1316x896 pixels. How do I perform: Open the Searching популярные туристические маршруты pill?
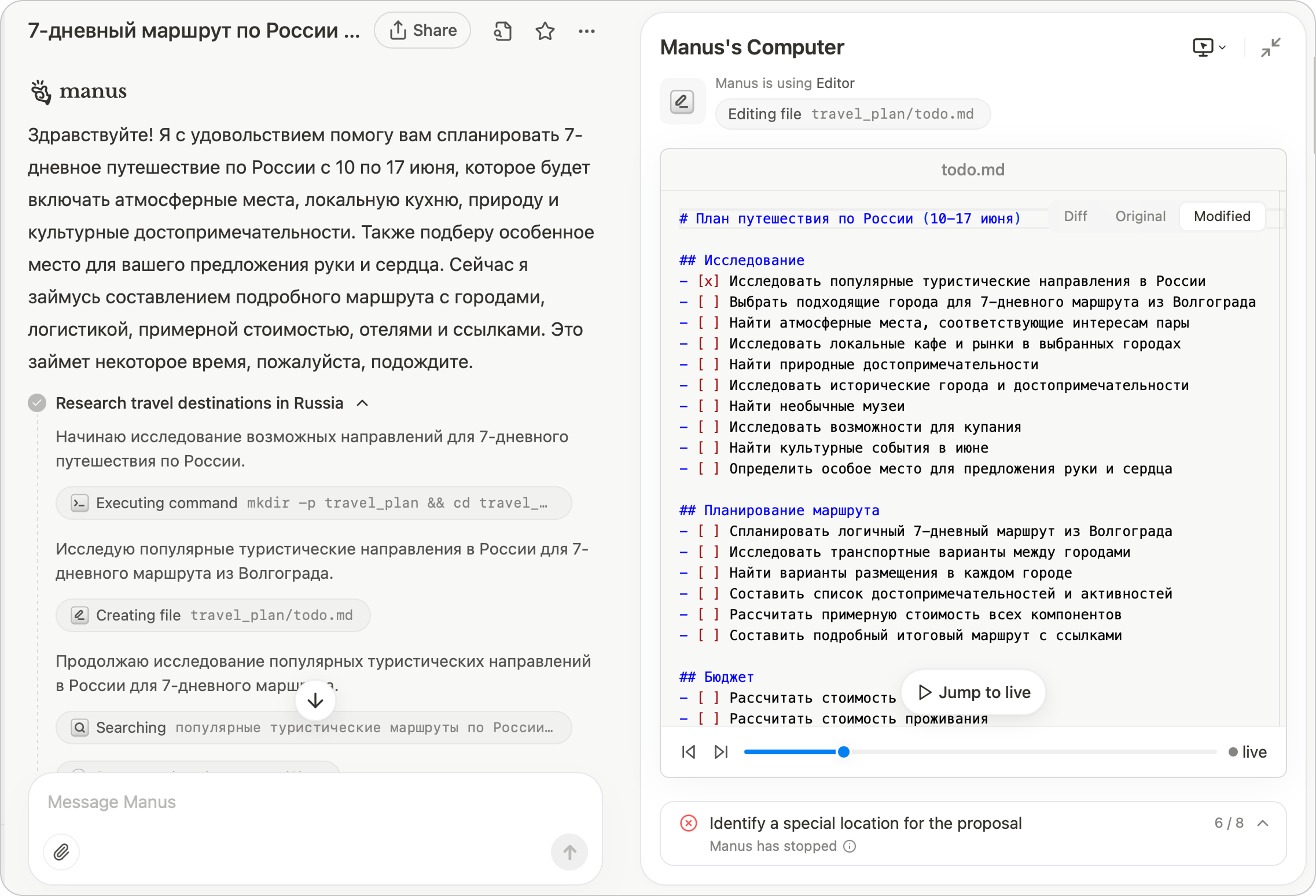(314, 727)
